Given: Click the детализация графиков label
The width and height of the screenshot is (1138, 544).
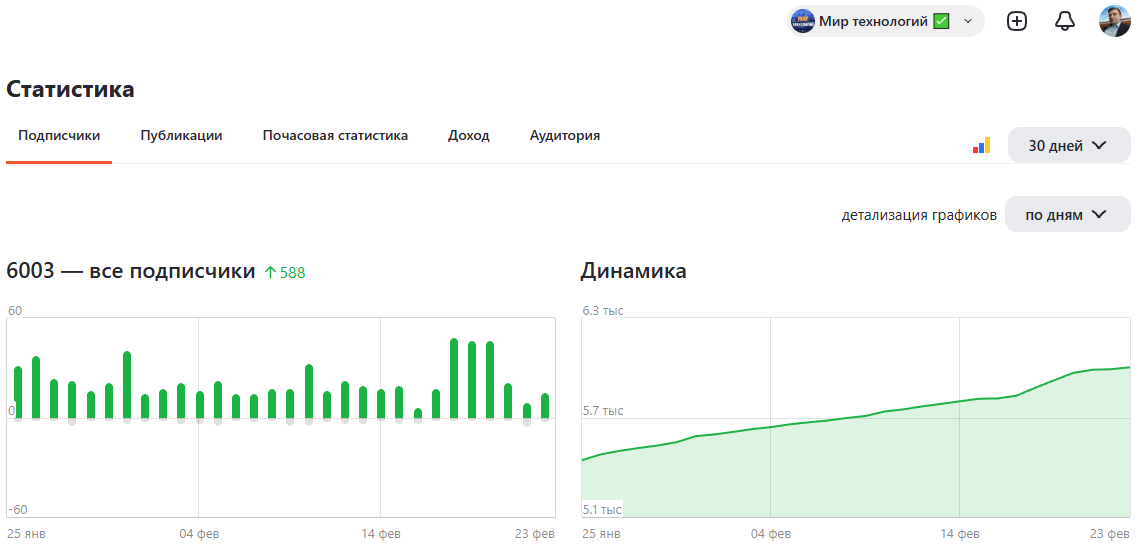Looking at the screenshot, I should click(x=919, y=215).
